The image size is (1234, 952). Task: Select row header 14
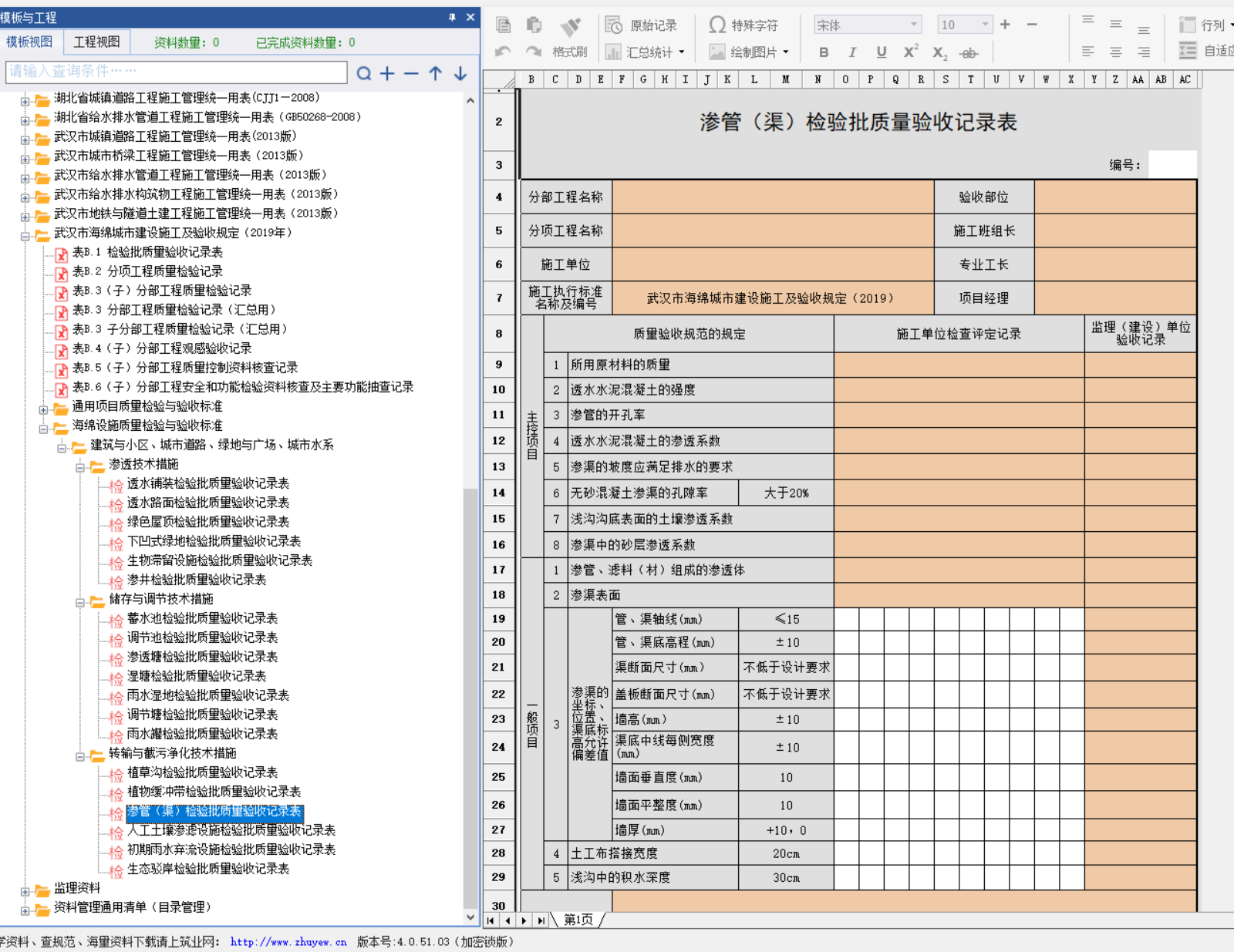499,493
